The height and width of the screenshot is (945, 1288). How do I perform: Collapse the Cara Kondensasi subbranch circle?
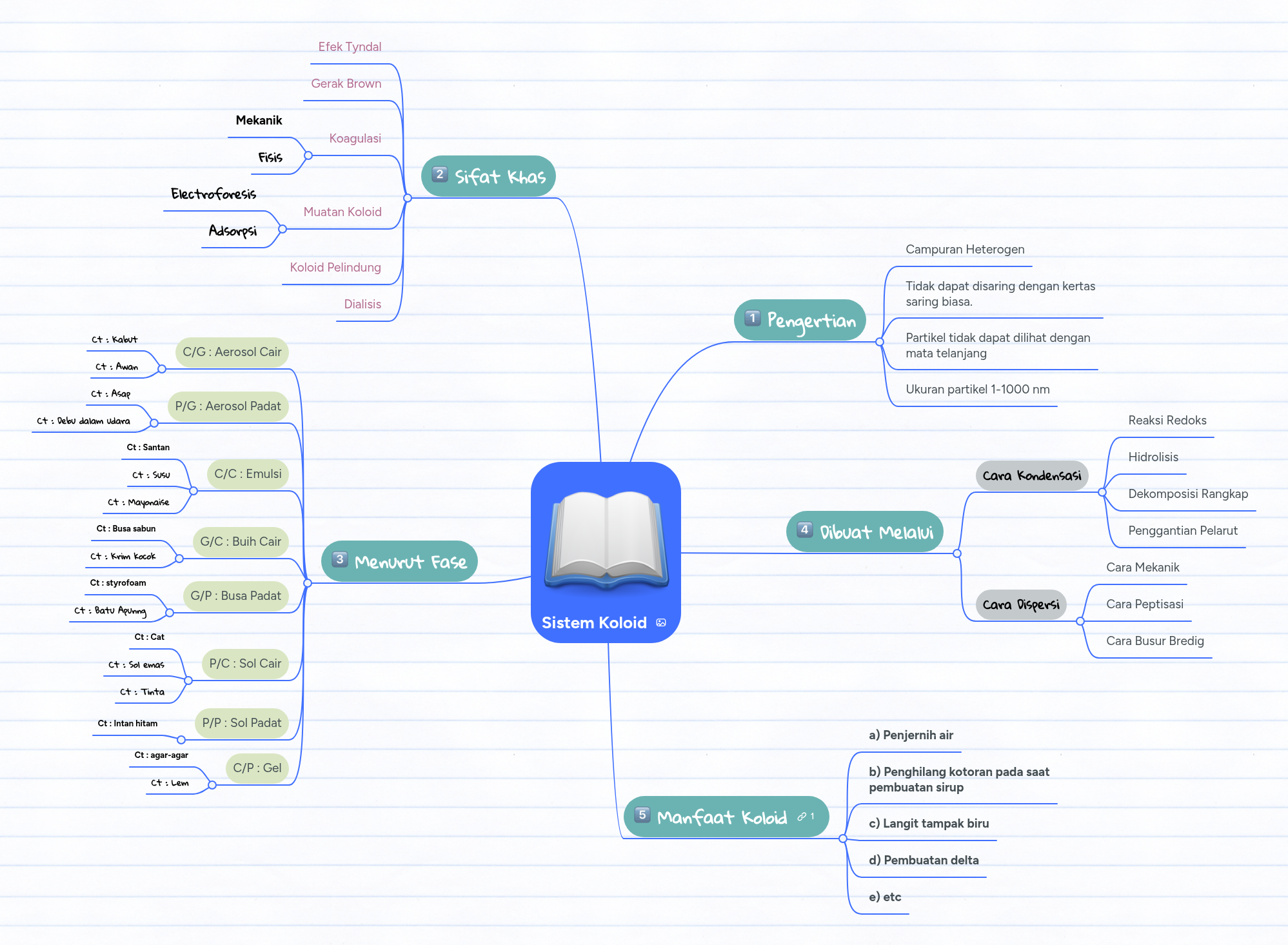coord(1102,492)
